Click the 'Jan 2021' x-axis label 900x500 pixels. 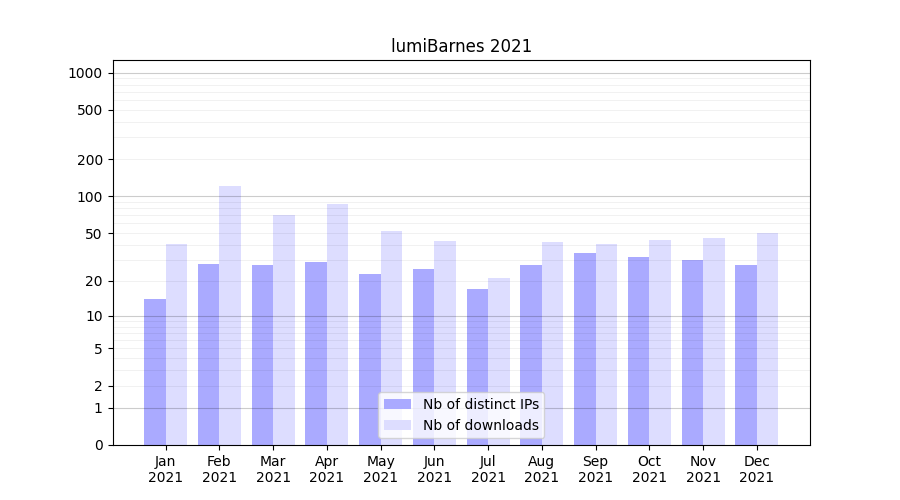[166, 469]
